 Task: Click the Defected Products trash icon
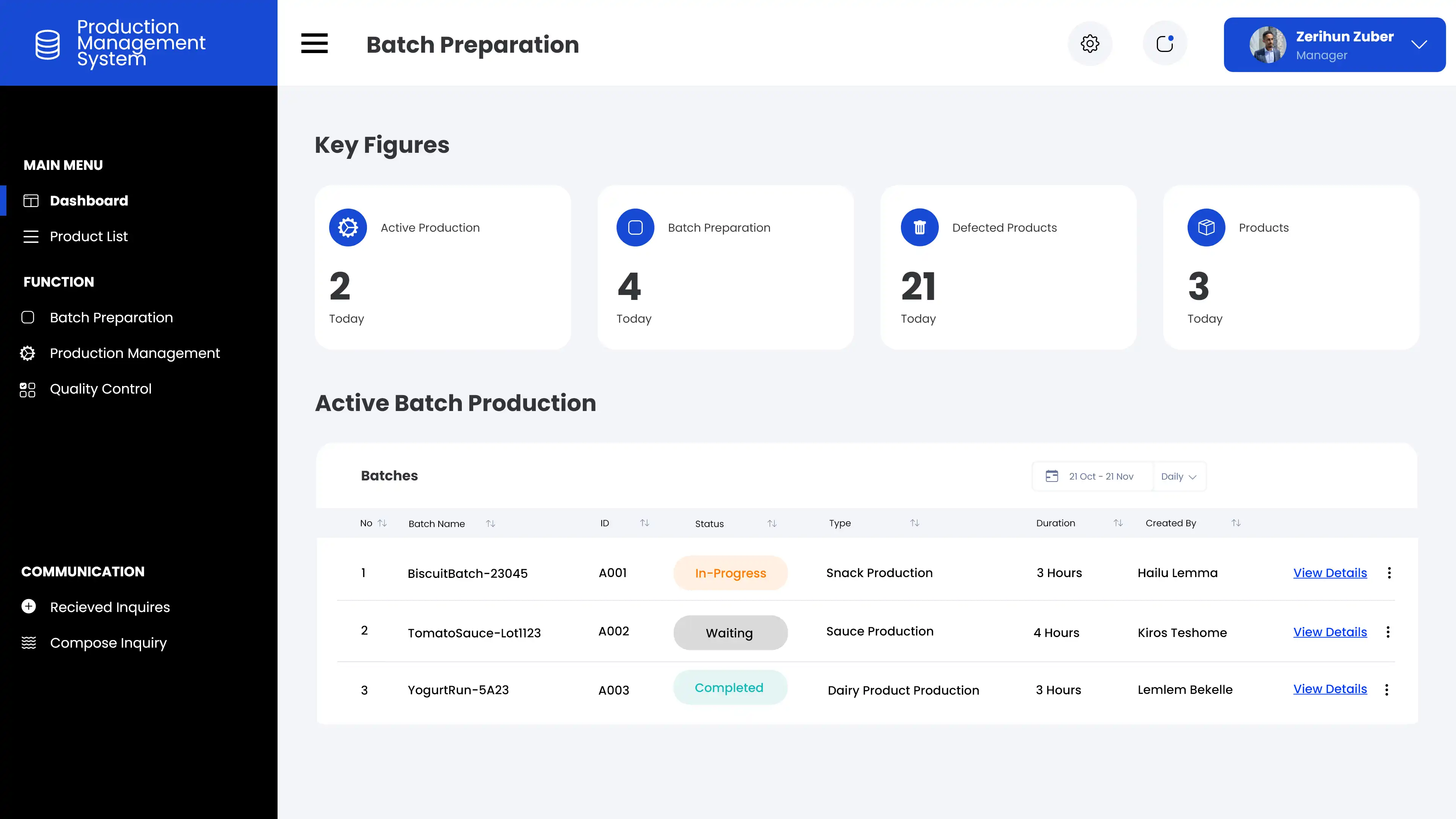point(919,227)
